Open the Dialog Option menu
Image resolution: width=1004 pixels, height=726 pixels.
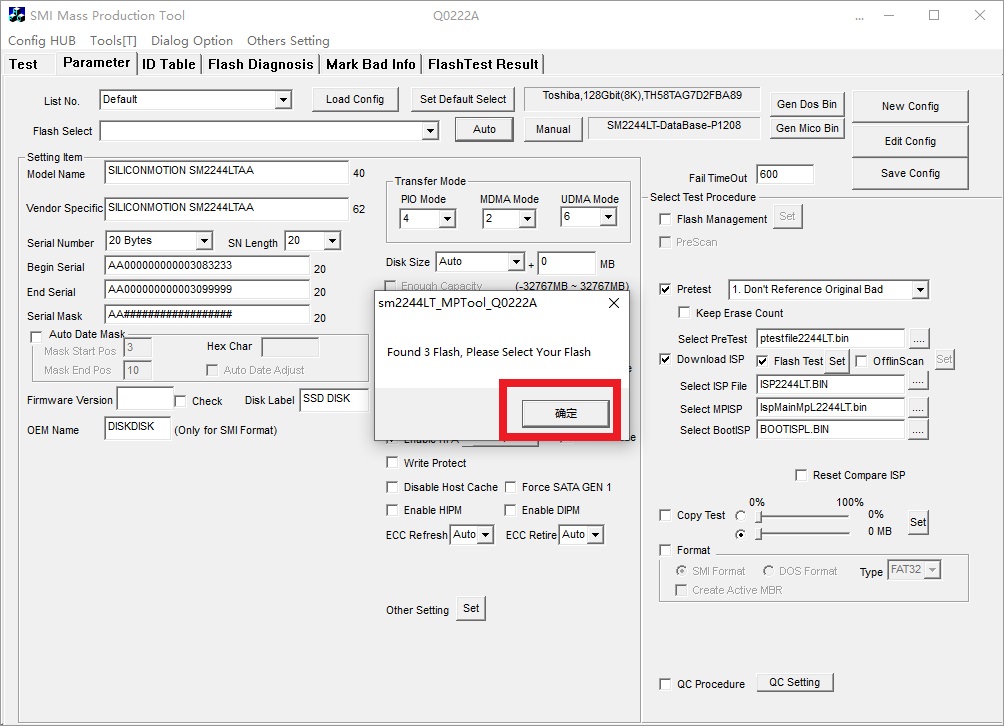(192, 41)
